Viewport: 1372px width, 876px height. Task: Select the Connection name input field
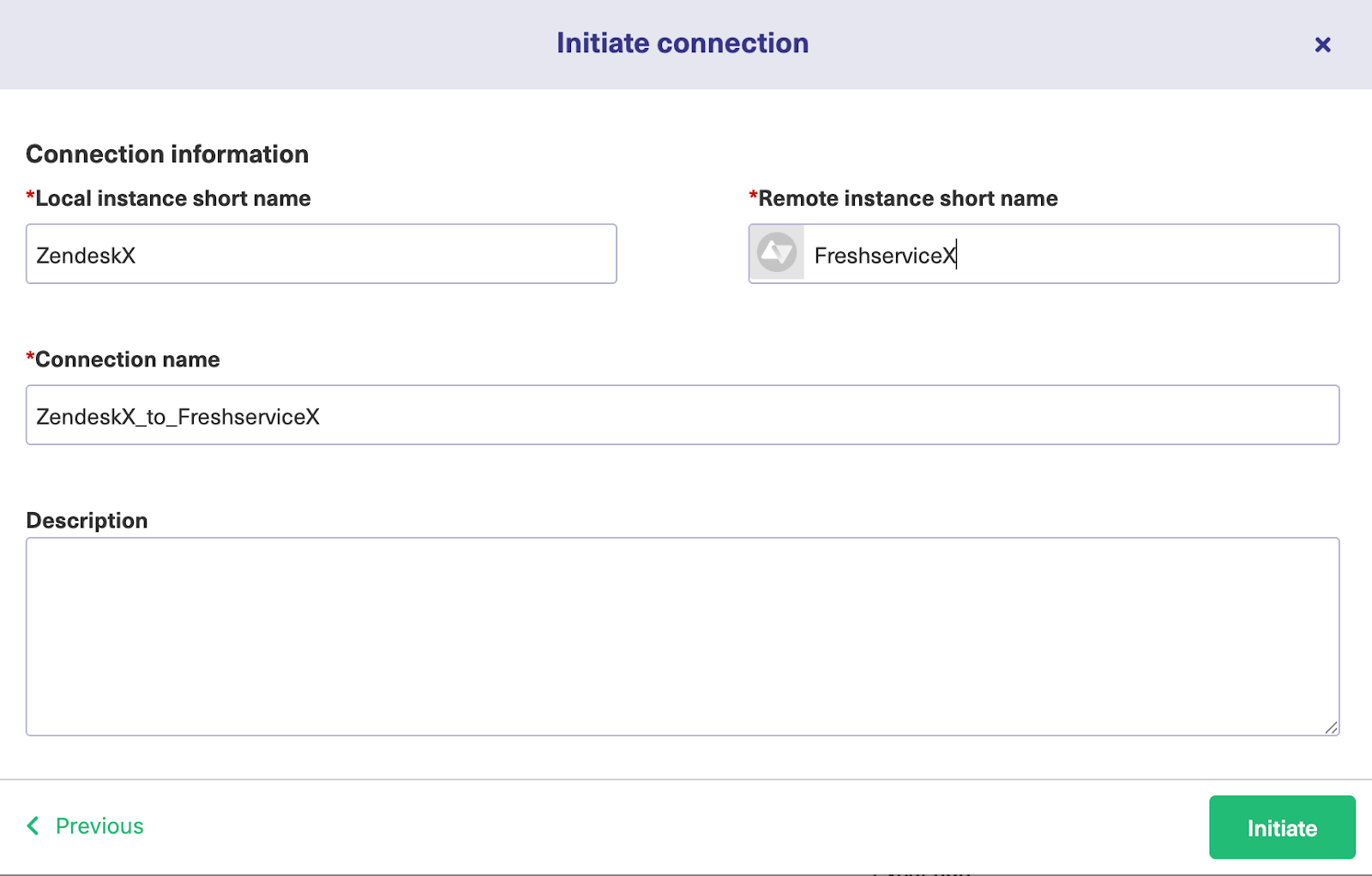click(682, 415)
